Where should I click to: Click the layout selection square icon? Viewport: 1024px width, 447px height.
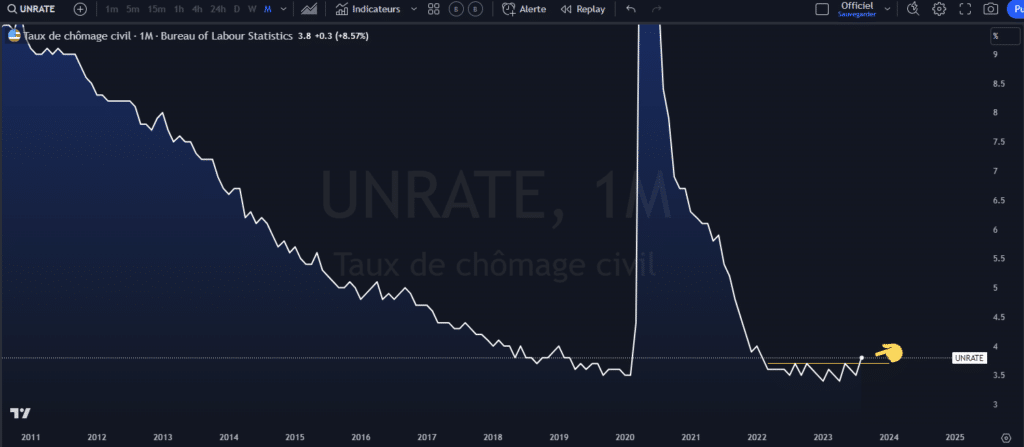(x=822, y=9)
